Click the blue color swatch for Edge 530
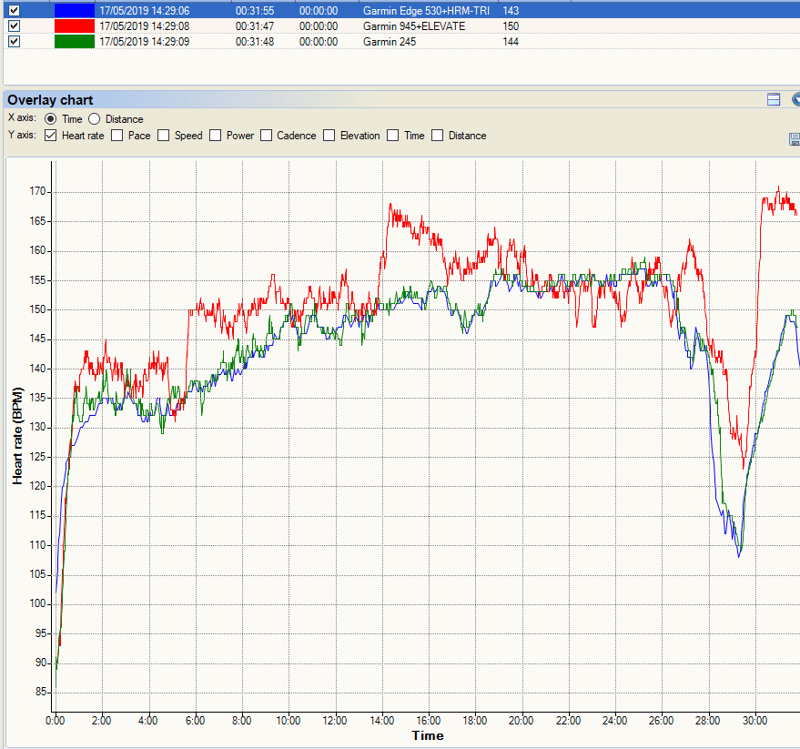800x749 pixels. coord(74,10)
